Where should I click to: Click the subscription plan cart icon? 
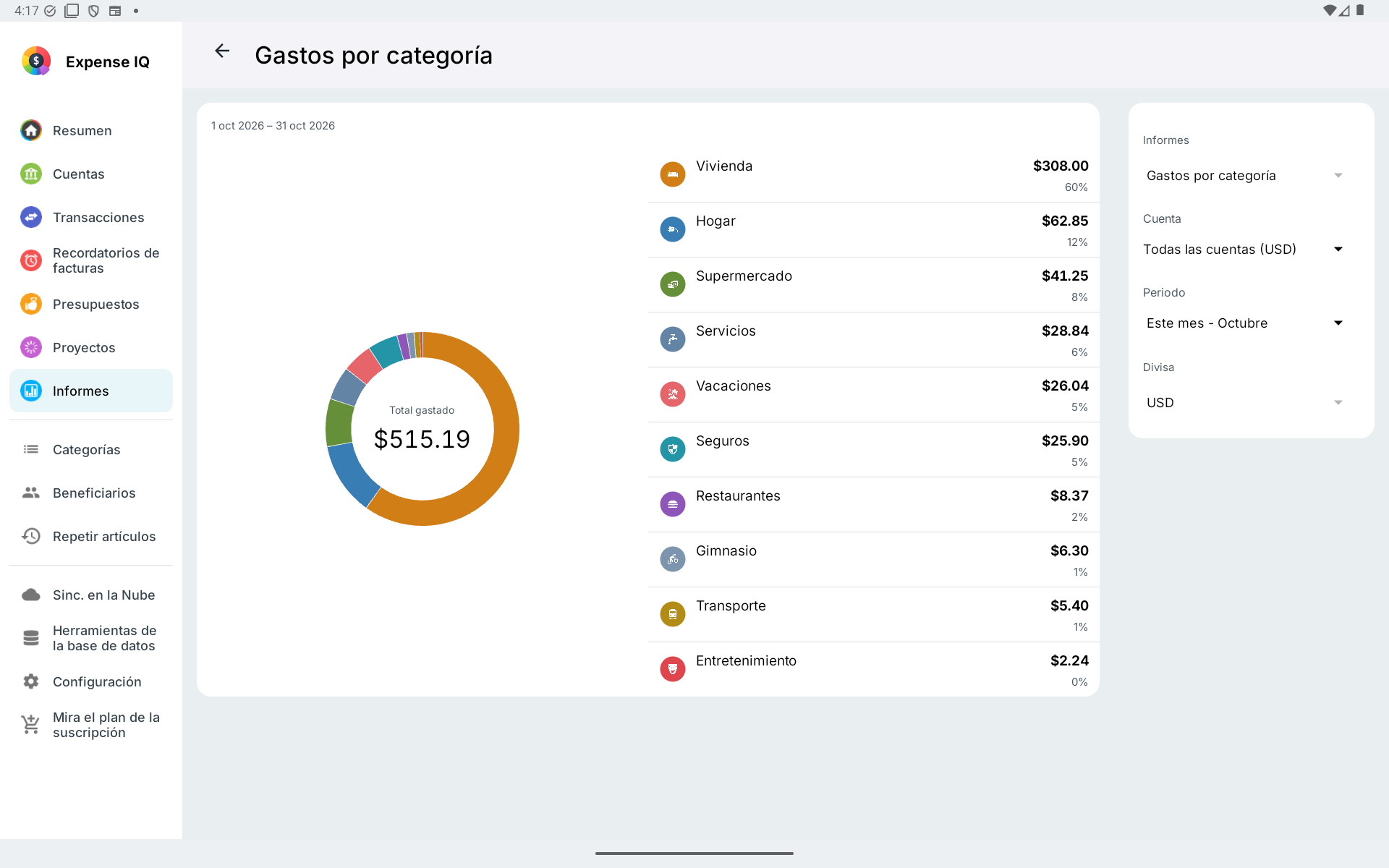tap(31, 724)
